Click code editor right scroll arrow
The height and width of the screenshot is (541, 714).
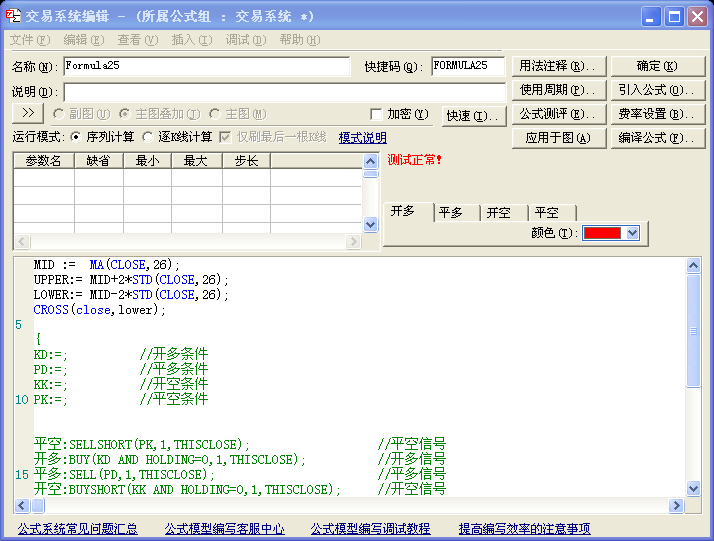tap(676, 505)
